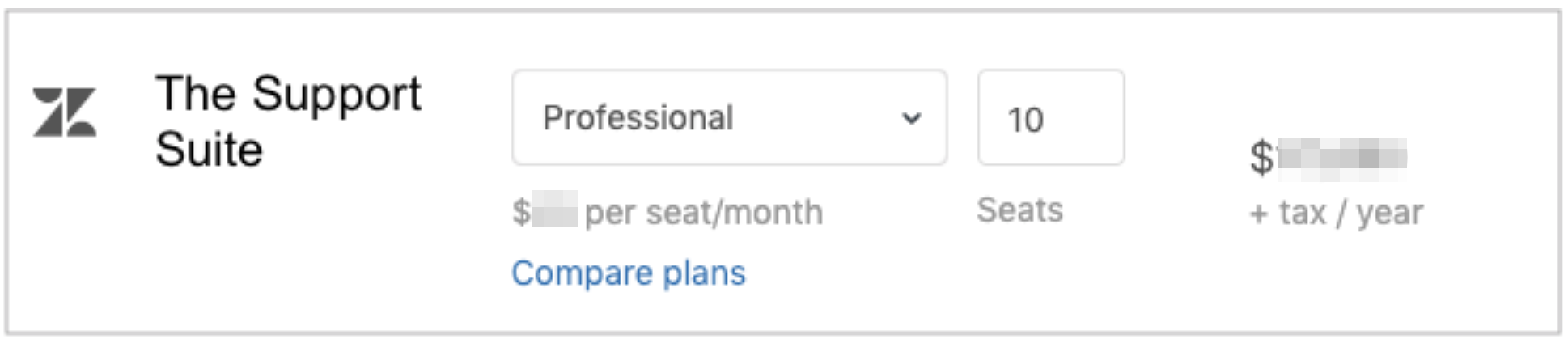Click the dollar sign before the yearly total

click(1261, 157)
